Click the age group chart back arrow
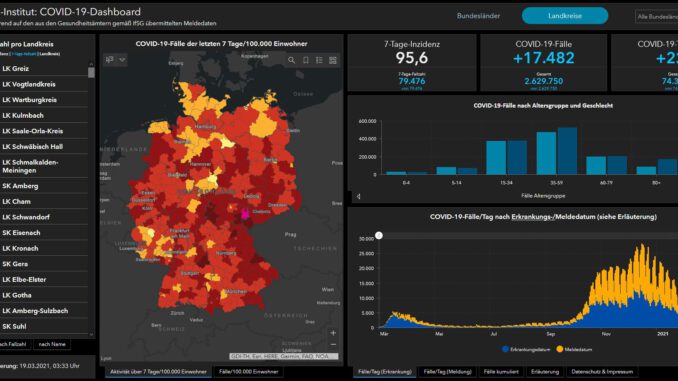The width and height of the screenshot is (678, 381). (358, 196)
